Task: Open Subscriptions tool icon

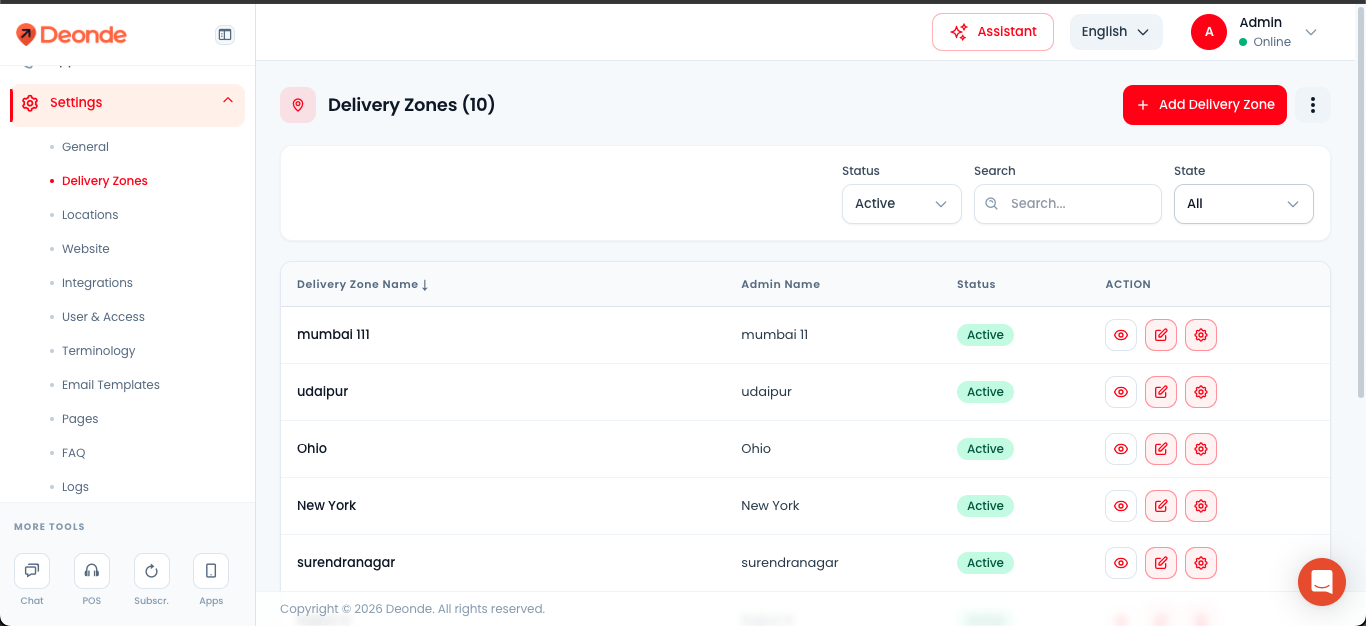Action: click(151, 571)
